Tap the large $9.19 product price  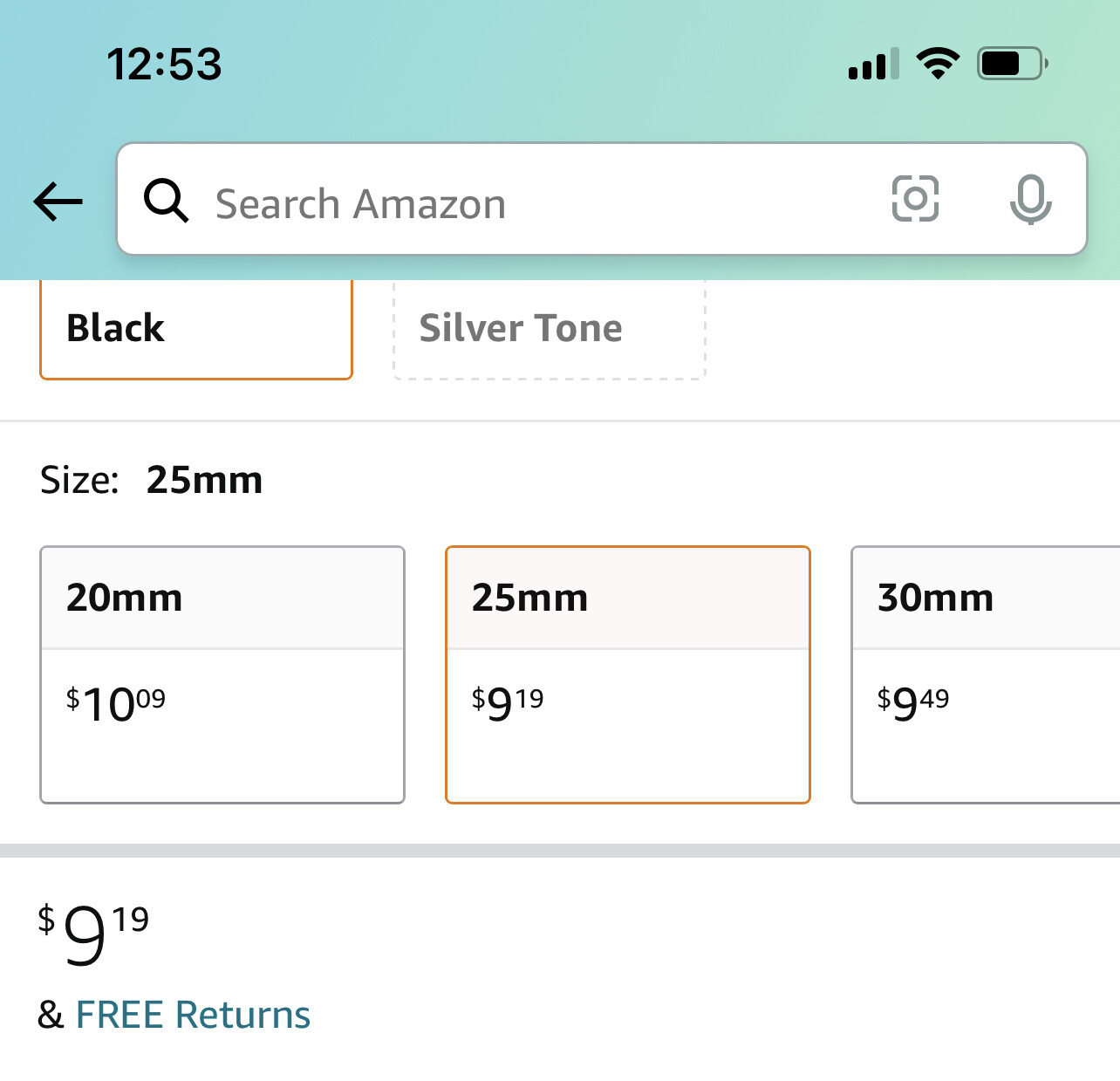point(93,934)
